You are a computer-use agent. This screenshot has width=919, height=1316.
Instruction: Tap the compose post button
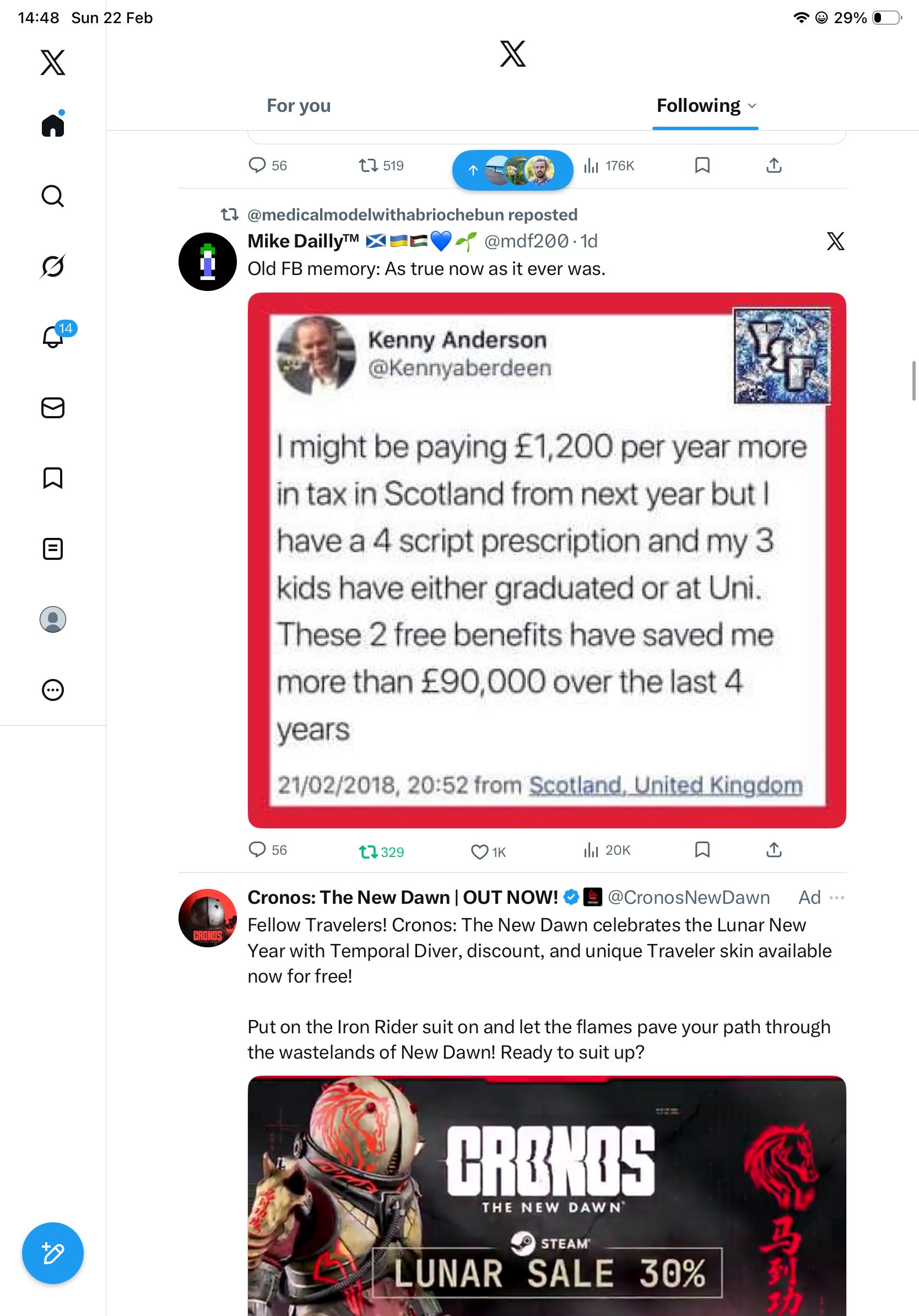point(53,1253)
